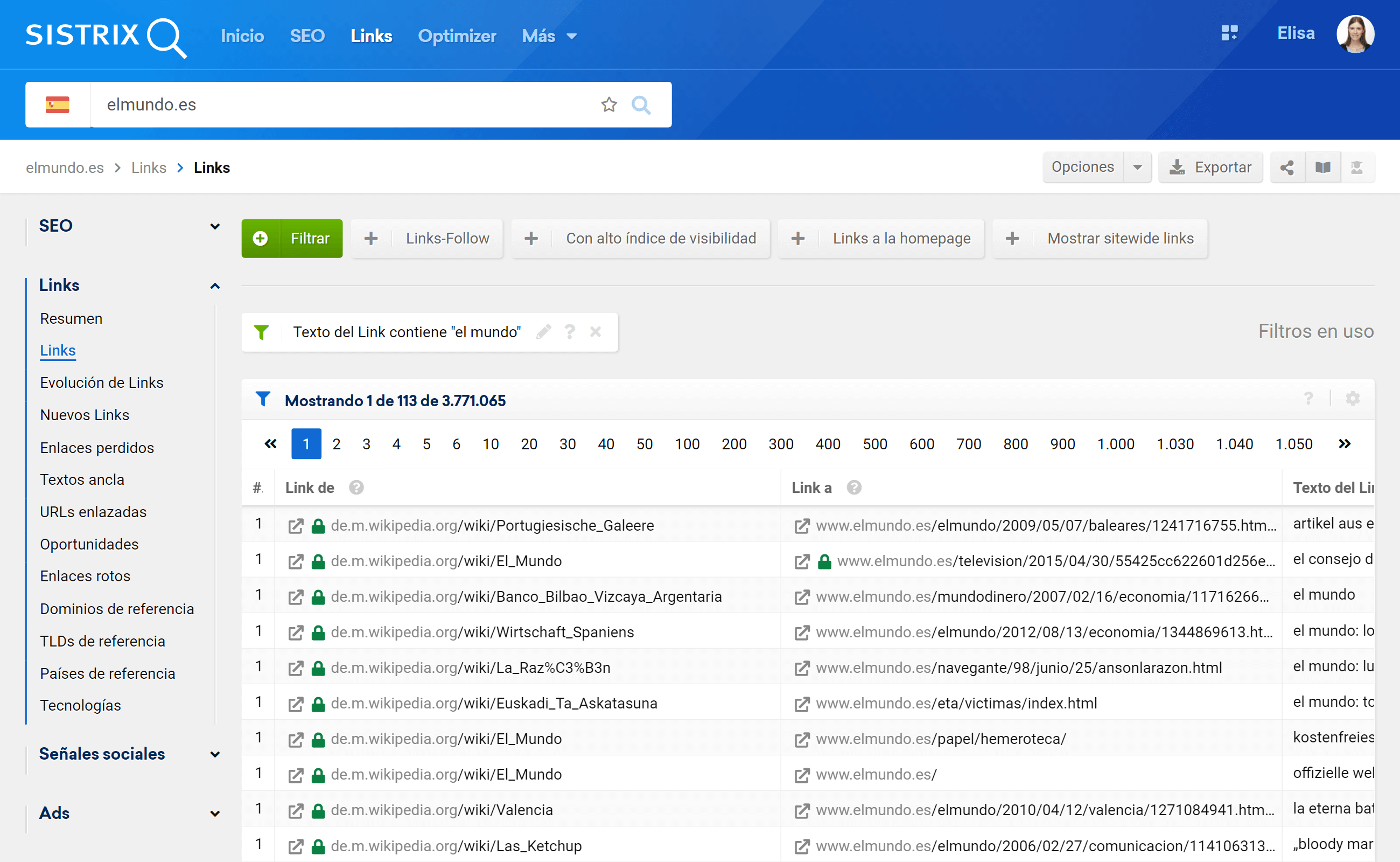The image size is (1400, 862).
Task: Remove the 'el mundo' text filter
Action: (596, 332)
